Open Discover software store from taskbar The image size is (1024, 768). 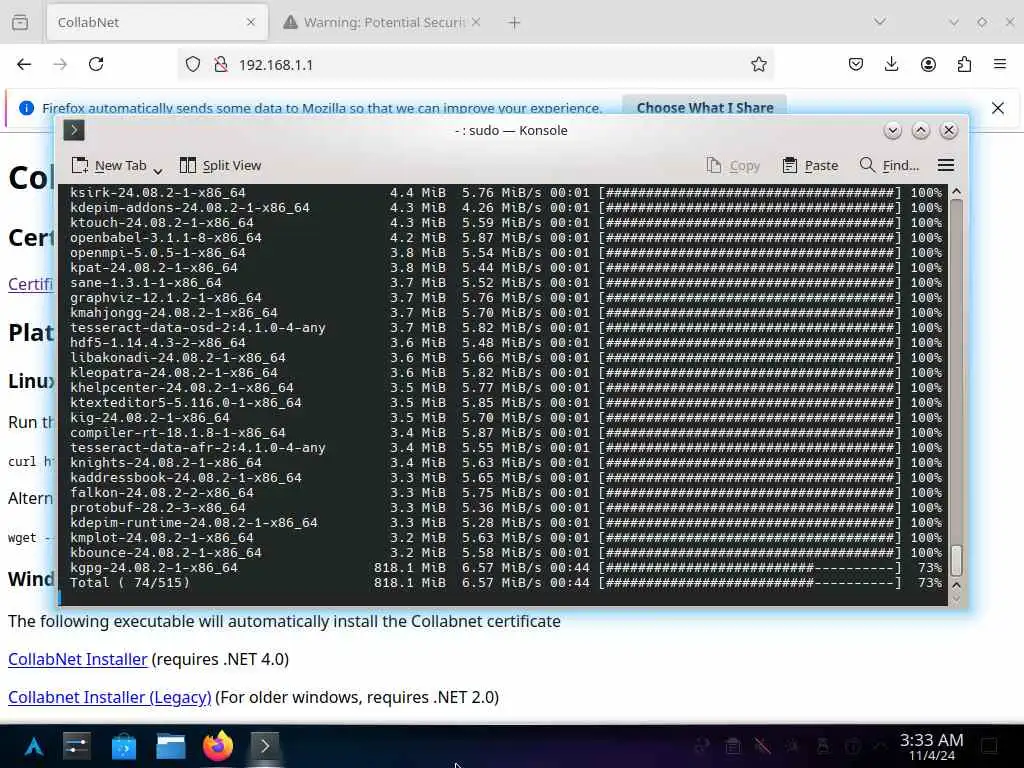[x=123, y=746]
